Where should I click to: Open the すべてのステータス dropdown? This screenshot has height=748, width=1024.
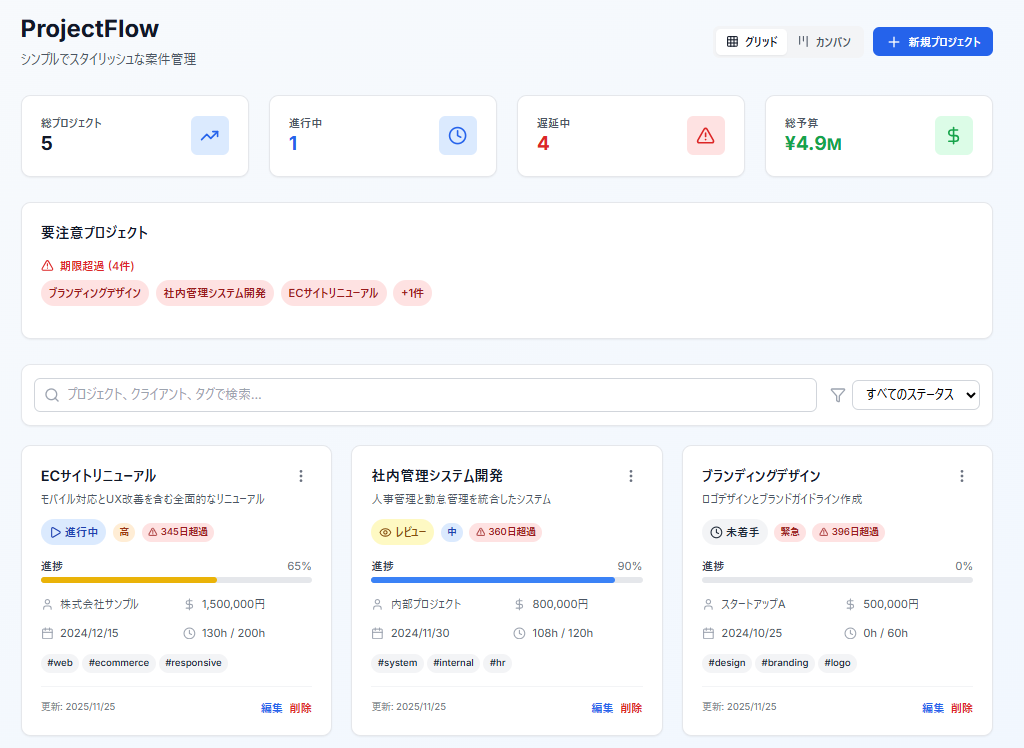tap(915, 395)
